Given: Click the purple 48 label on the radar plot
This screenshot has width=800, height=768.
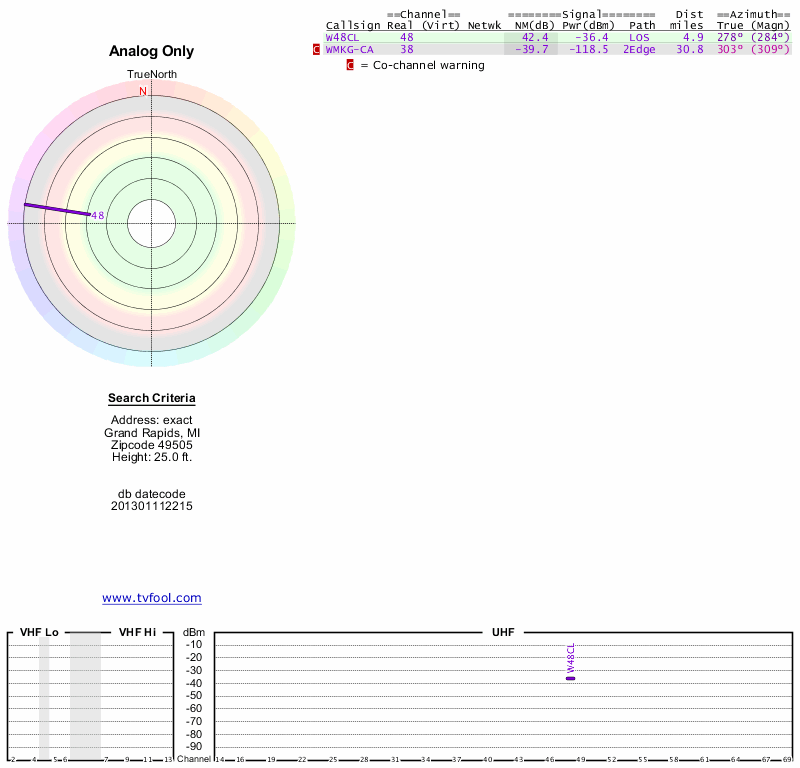Looking at the screenshot, I should (x=97, y=215).
